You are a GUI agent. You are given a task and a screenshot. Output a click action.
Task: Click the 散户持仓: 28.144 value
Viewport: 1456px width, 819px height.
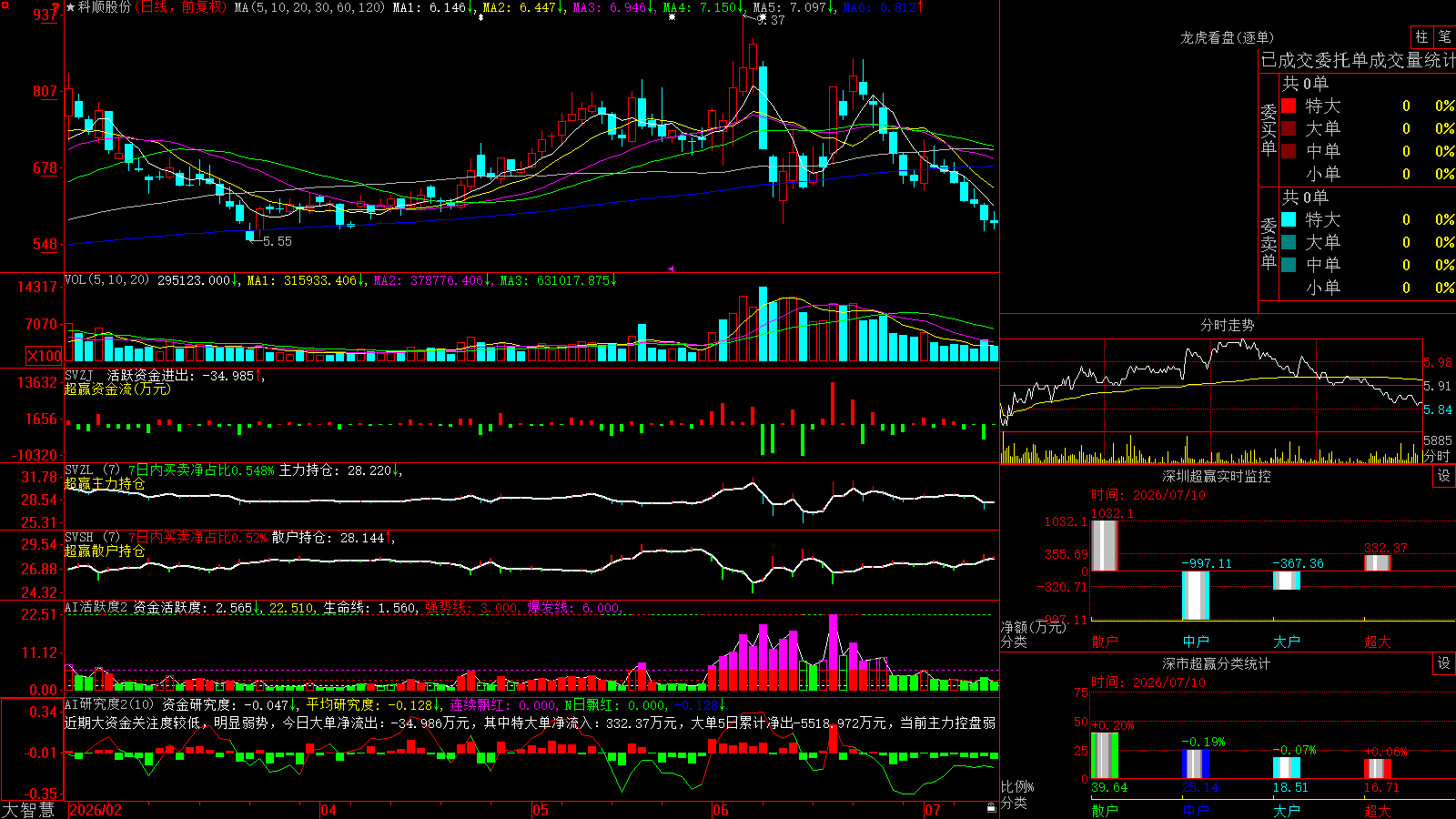tap(328, 538)
